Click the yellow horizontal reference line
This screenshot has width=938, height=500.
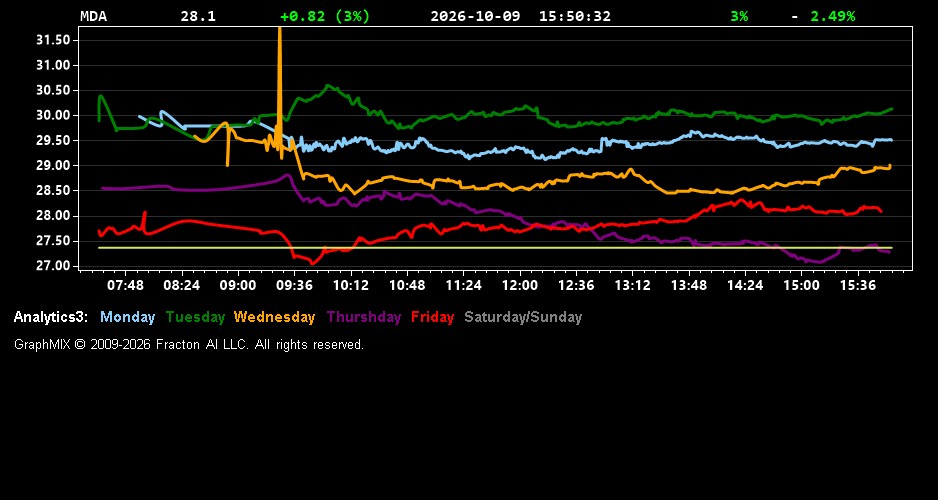coord(495,247)
